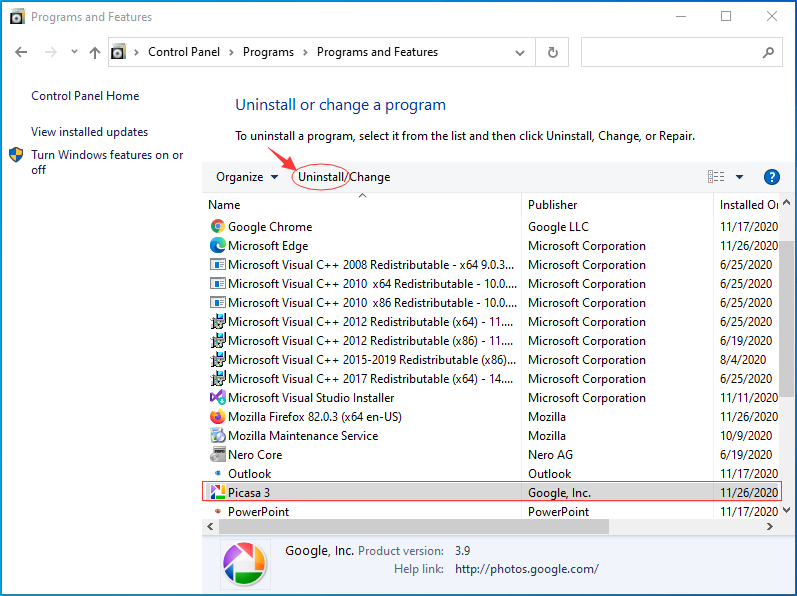The width and height of the screenshot is (797, 596).
Task: Click the Visual C++ 2017 (x64) installer icon
Action: [218, 379]
